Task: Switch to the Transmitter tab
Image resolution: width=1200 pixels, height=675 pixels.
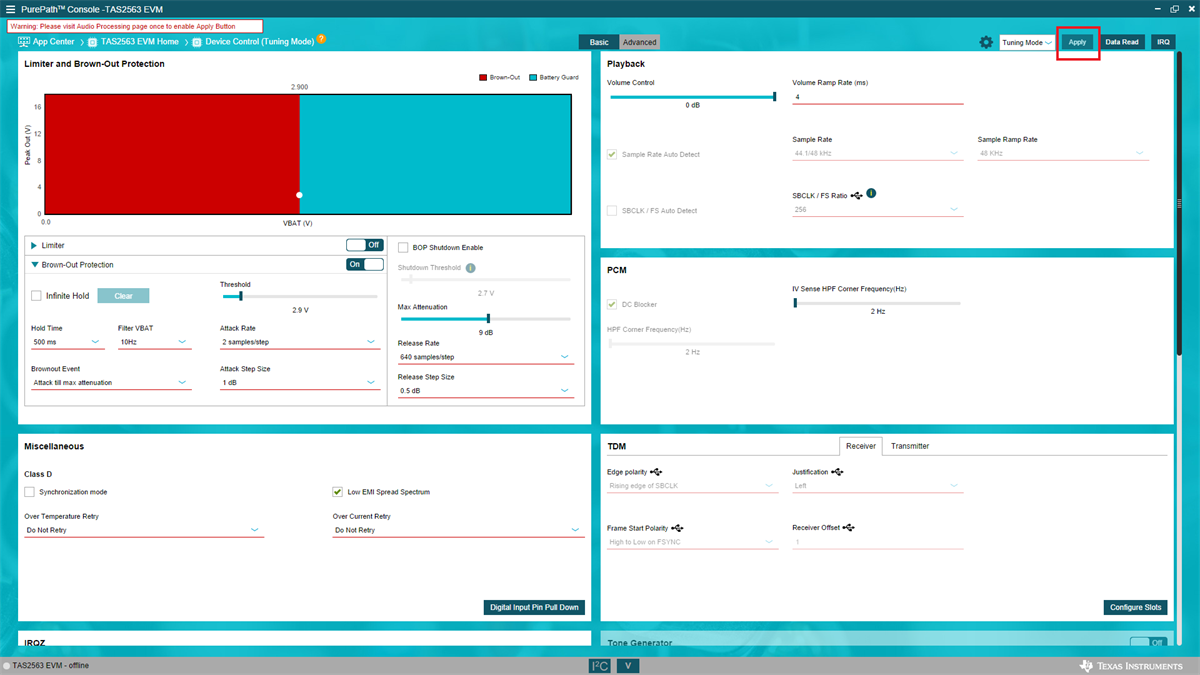Action: [x=909, y=446]
